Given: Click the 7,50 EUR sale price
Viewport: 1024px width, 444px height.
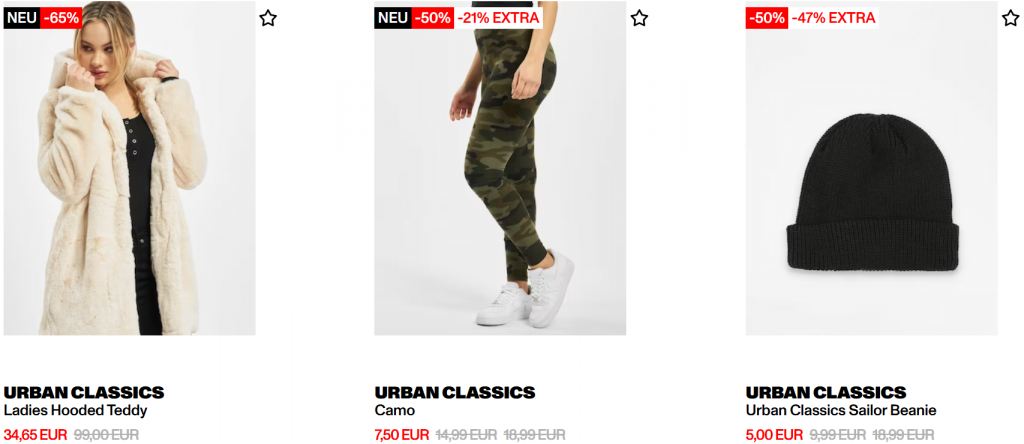Looking at the screenshot, I should (402, 434).
